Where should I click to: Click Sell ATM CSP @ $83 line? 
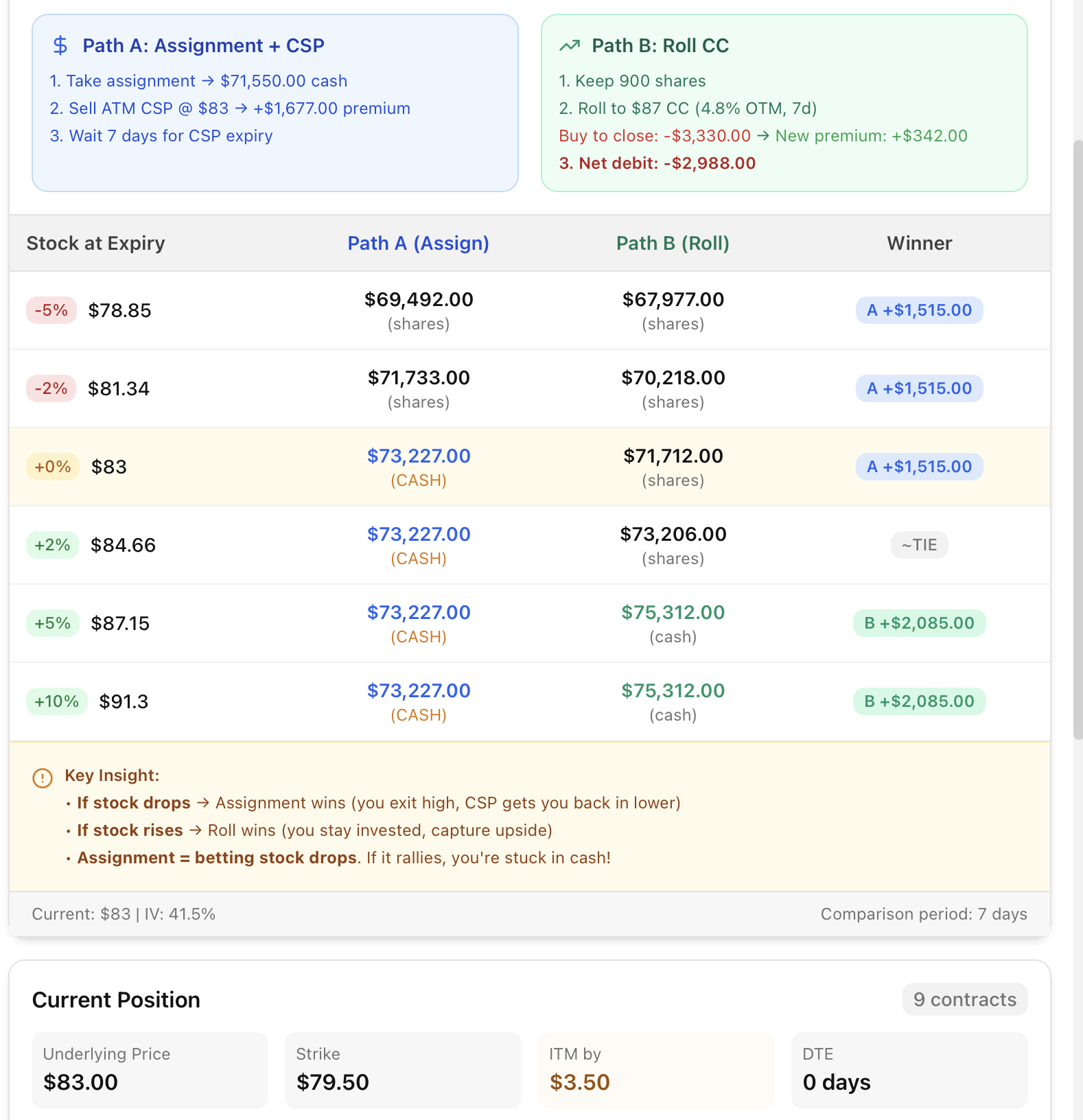(230, 108)
